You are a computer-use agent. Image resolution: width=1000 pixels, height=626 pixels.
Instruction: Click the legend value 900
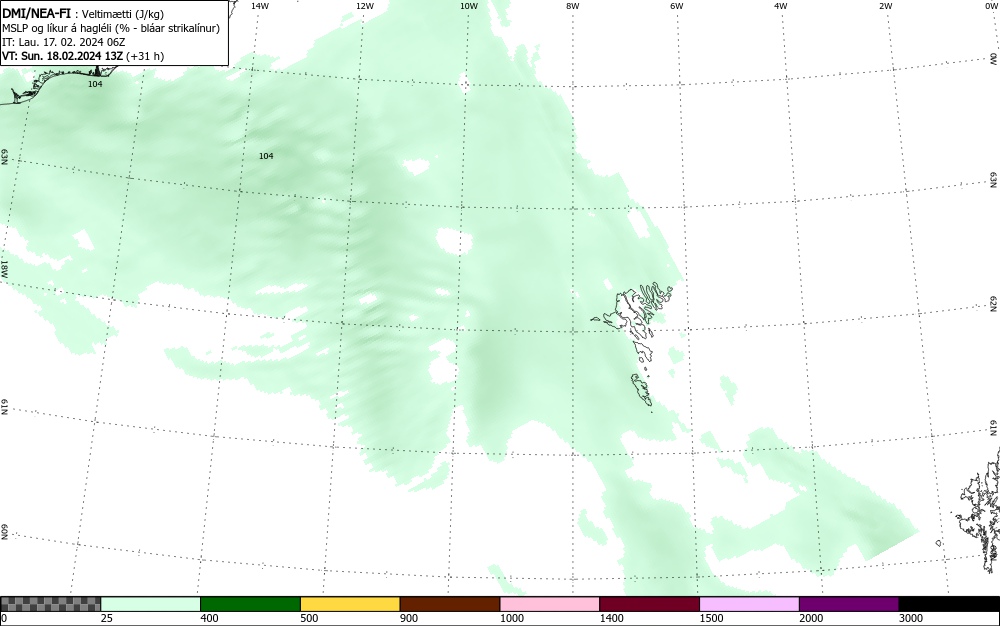coord(409,618)
